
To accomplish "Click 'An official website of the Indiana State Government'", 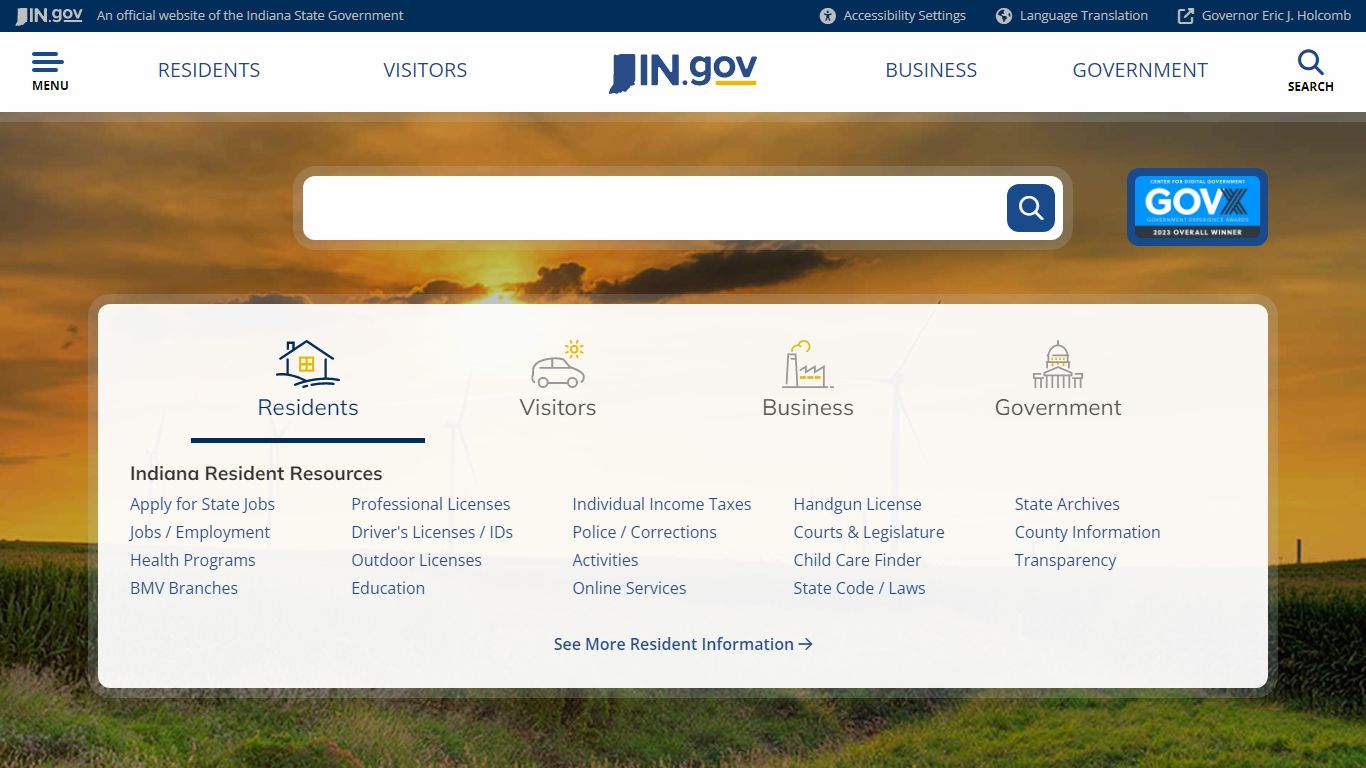I will tap(250, 16).
